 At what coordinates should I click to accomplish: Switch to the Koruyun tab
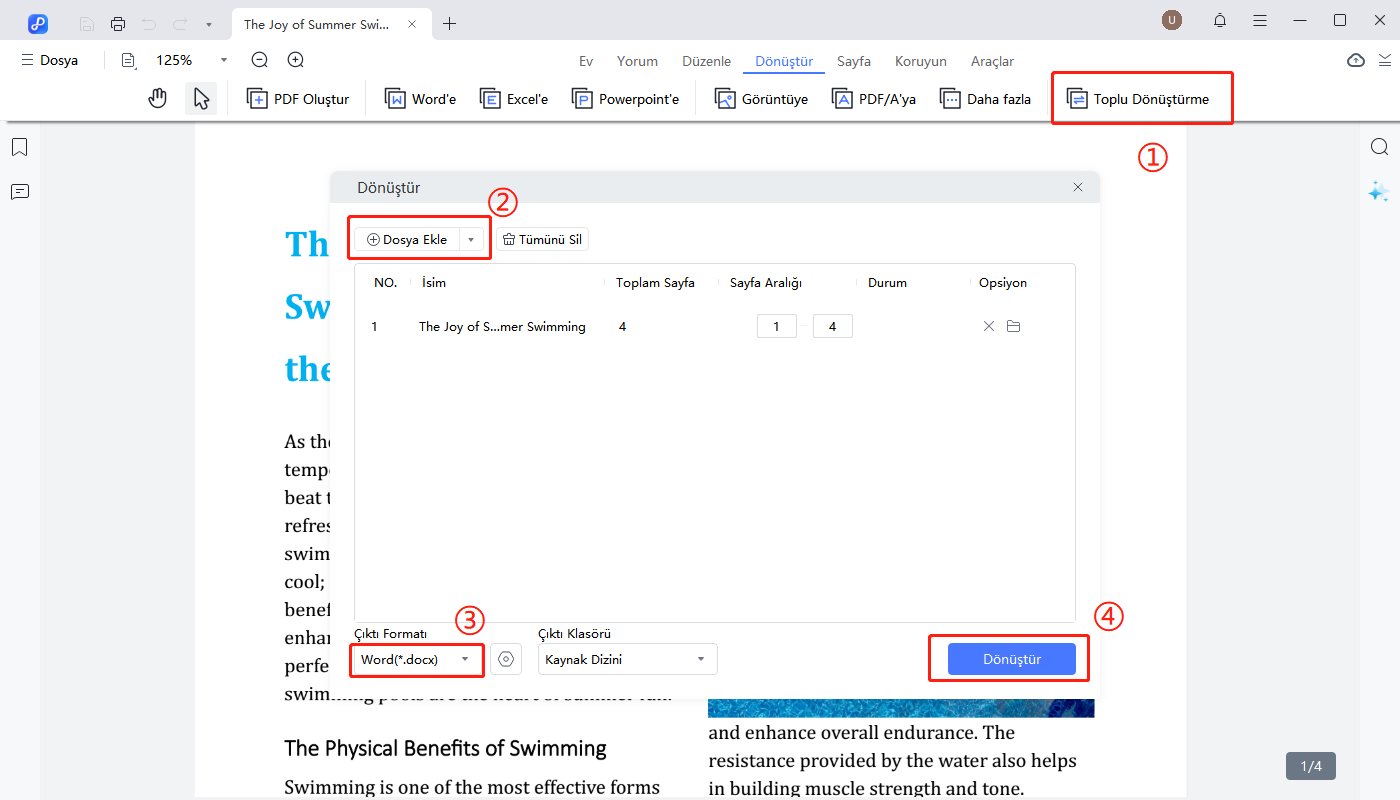point(920,61)
